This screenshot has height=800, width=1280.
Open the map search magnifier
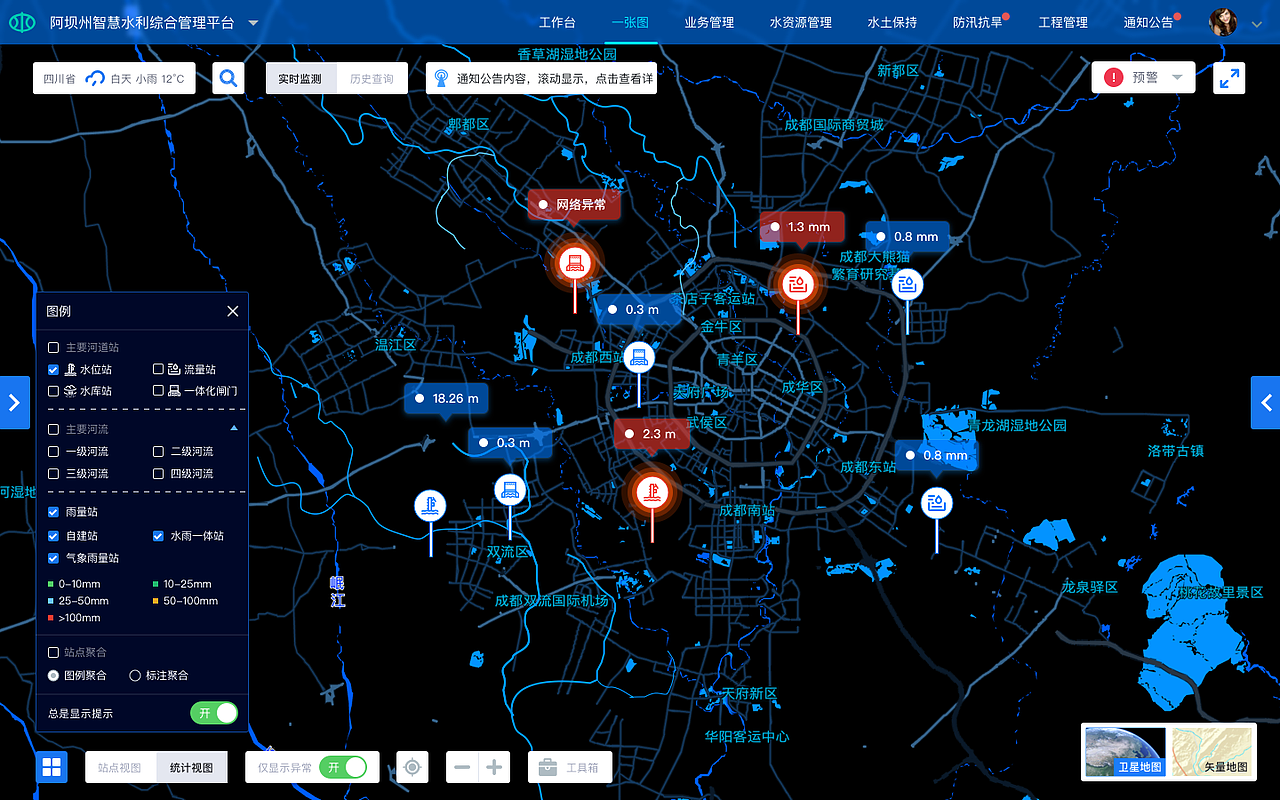point(229,78)
